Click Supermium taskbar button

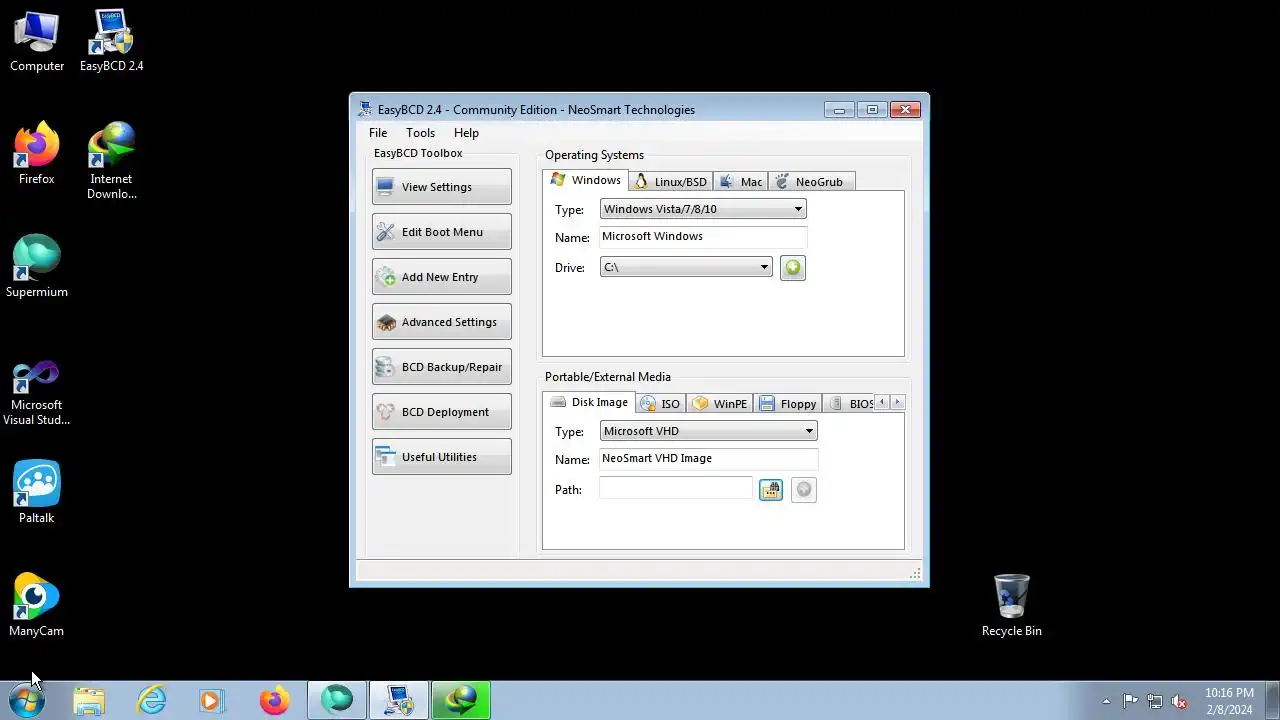tap(337, 701)
